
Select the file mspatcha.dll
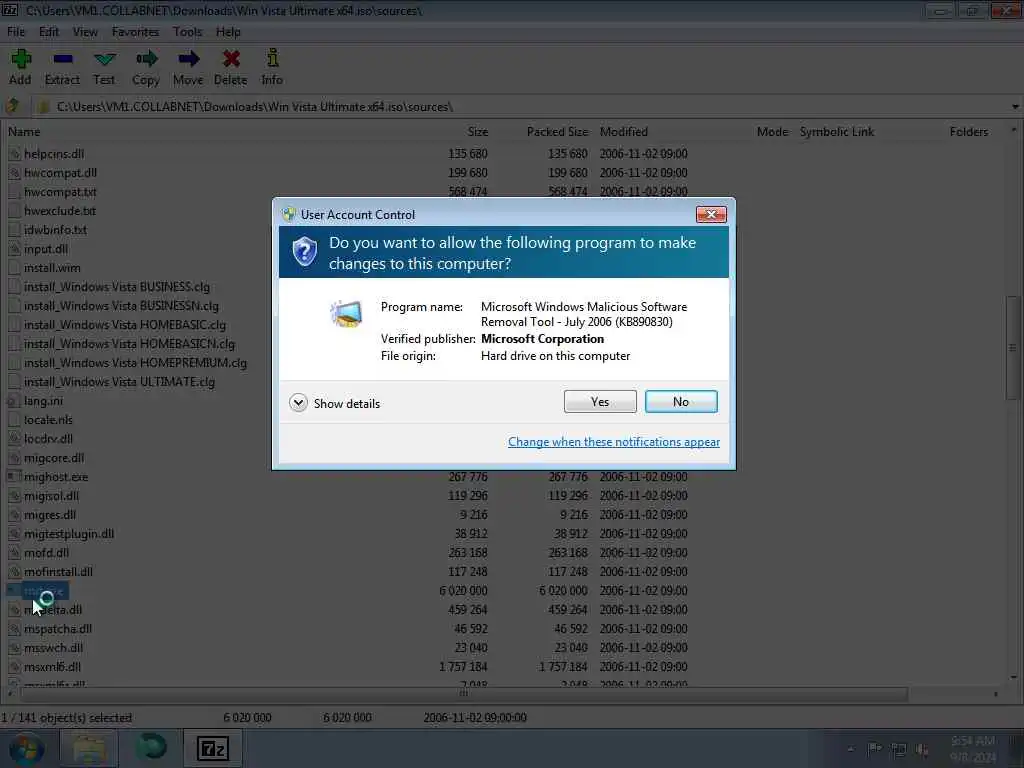tap(58, 629)
